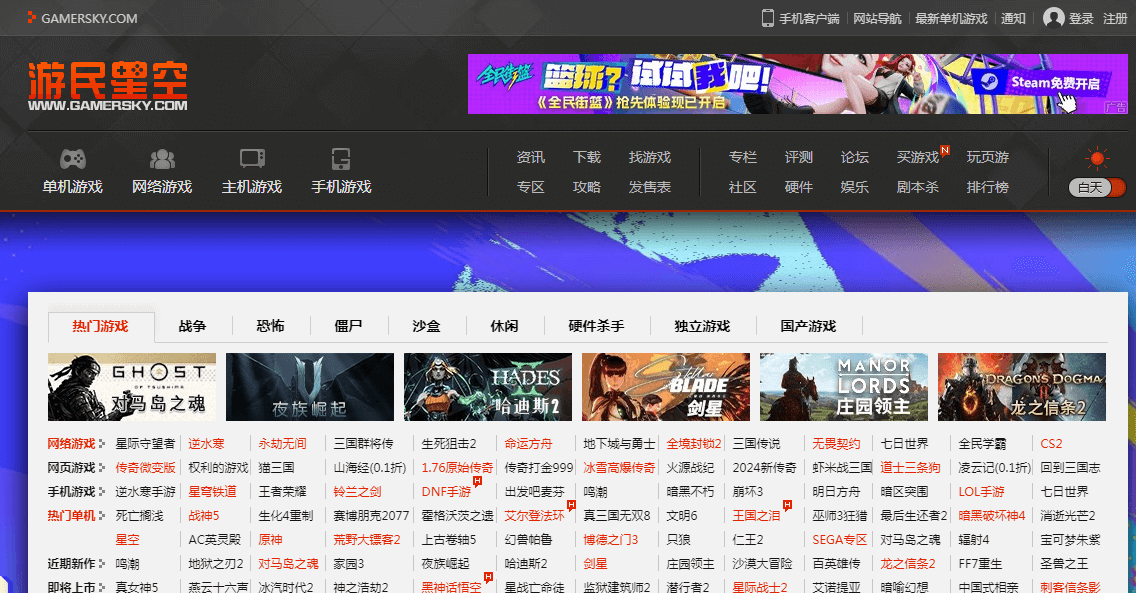Open the 庄园领主 Manor Lords thumbnail
Viewport: 1136px width, 593px height.
[x=844, y=387]
